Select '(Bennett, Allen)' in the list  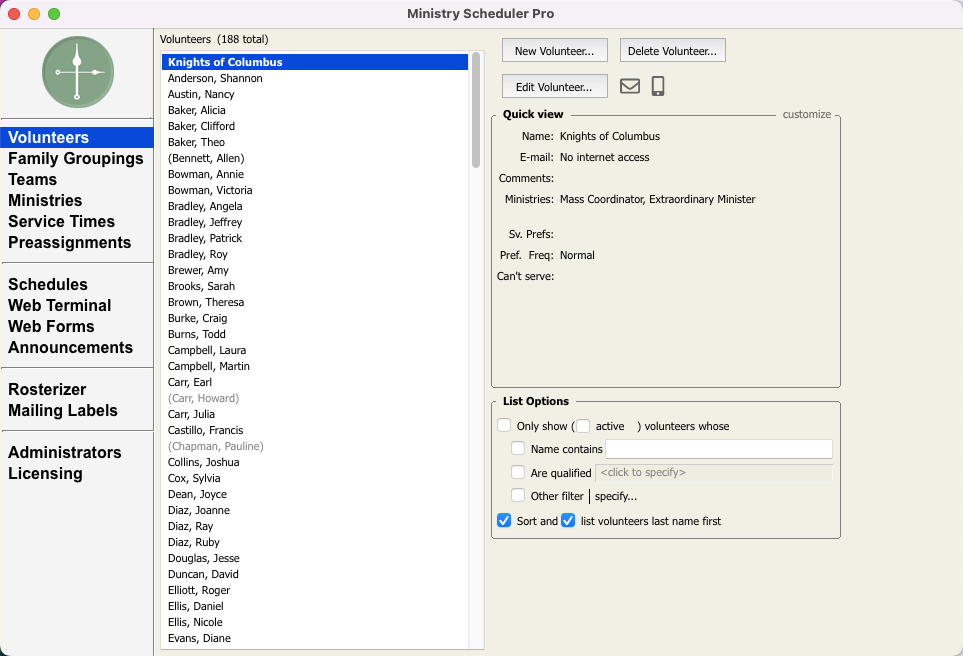[x=315, y=158]
